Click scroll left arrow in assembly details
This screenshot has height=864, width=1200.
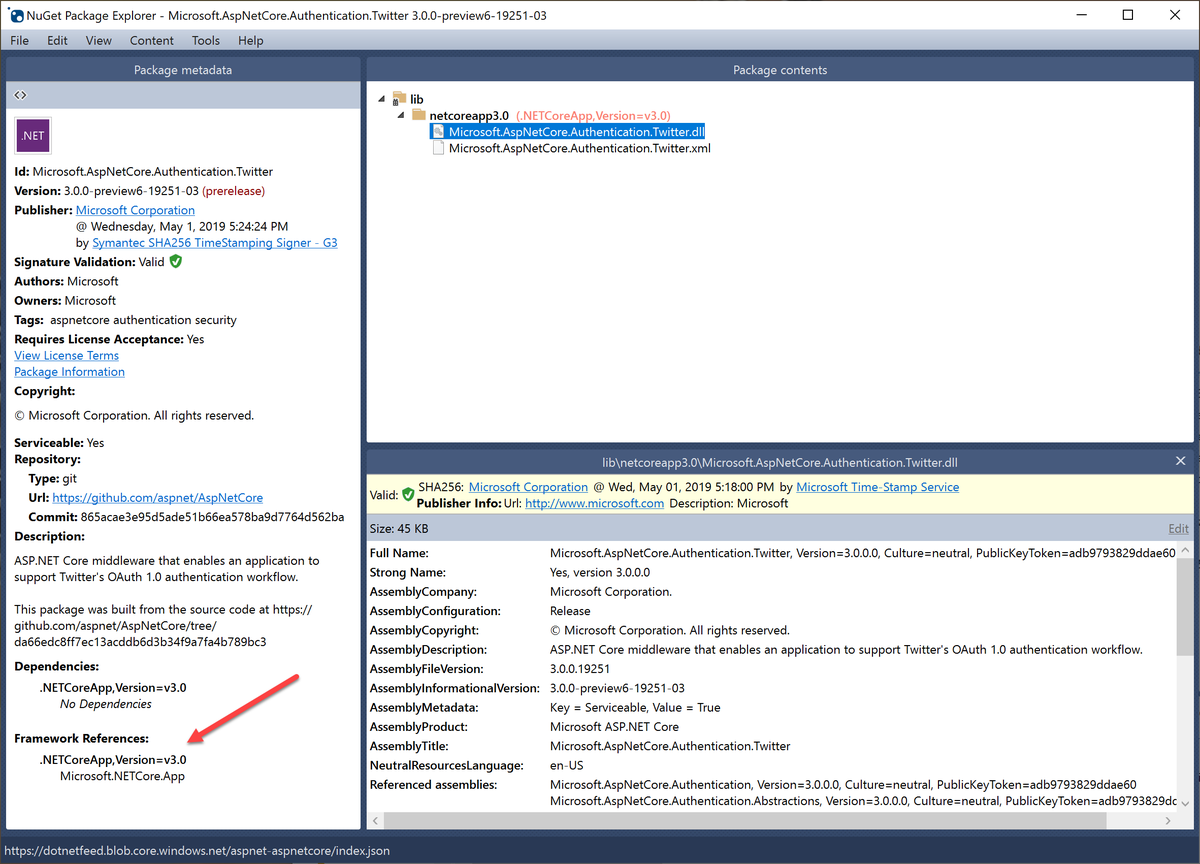(x=375, y=820)
